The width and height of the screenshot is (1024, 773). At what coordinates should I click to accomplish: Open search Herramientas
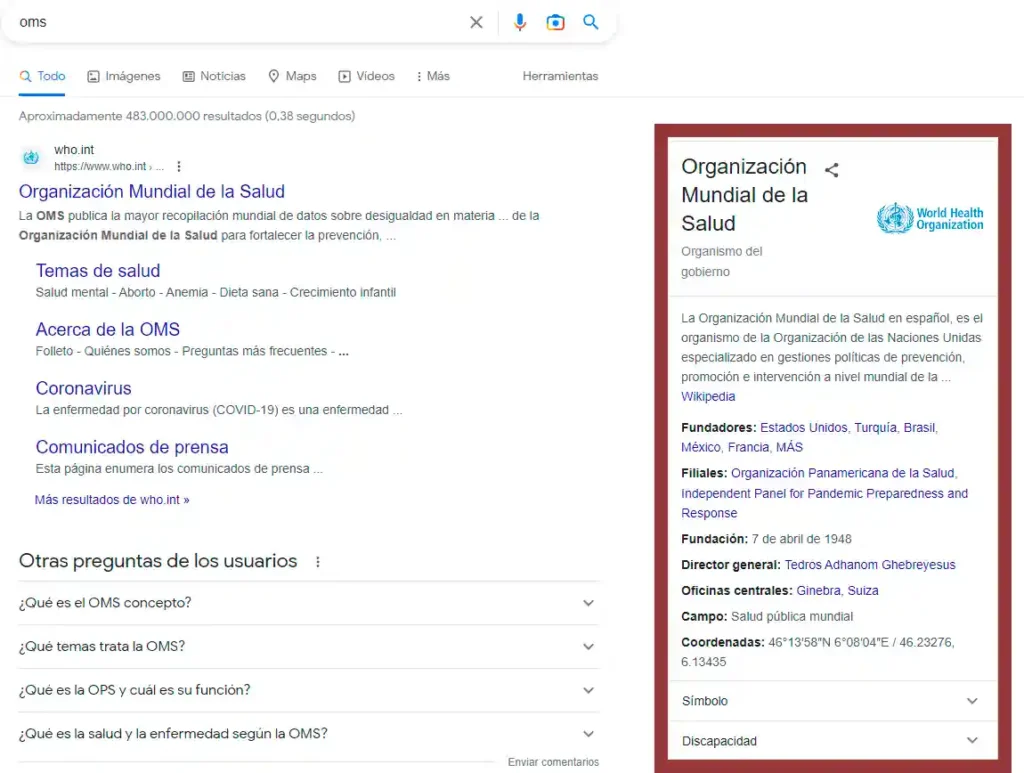point(560,75)
